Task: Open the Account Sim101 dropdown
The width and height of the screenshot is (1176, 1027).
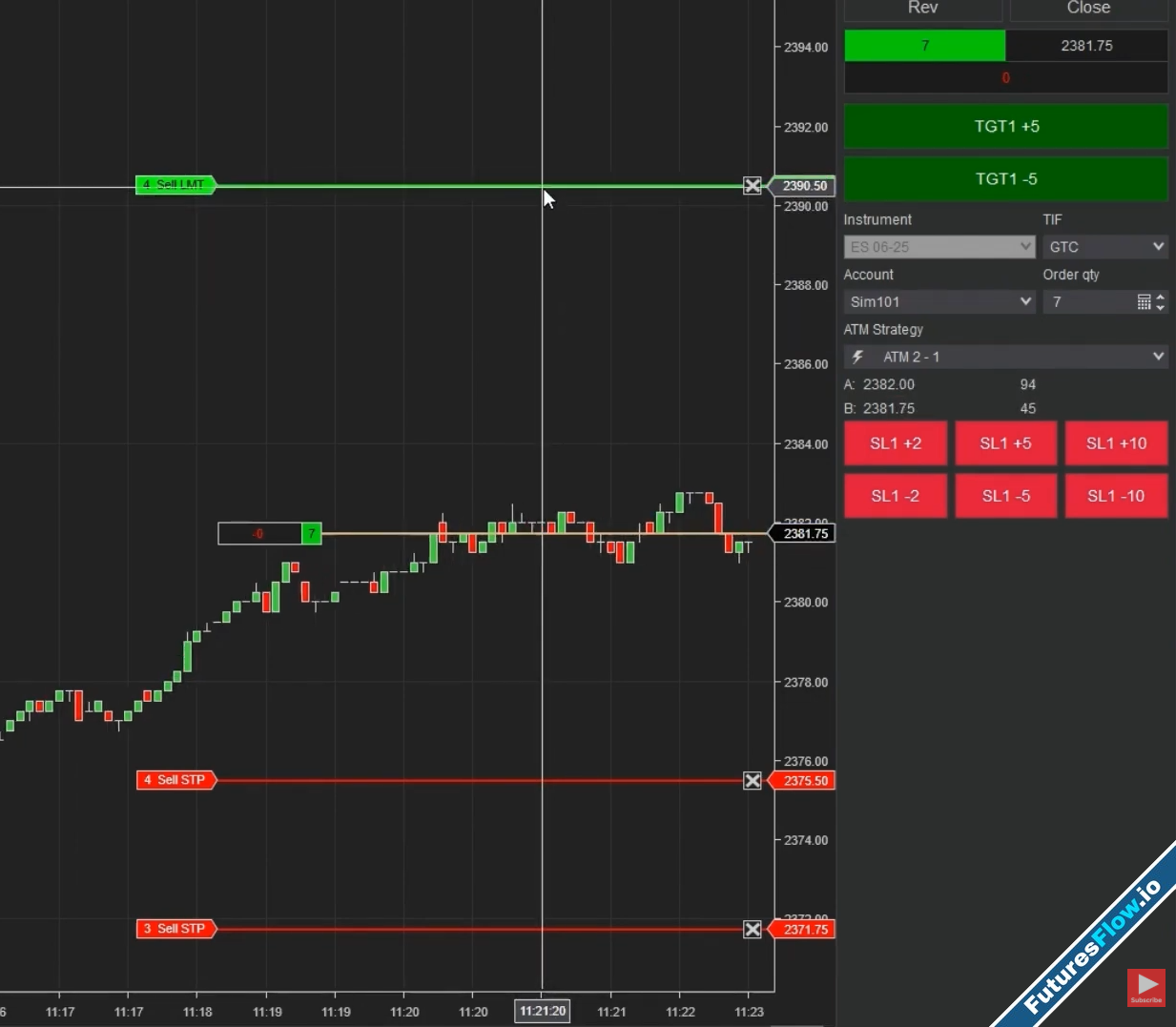Action: coord(939,302)
